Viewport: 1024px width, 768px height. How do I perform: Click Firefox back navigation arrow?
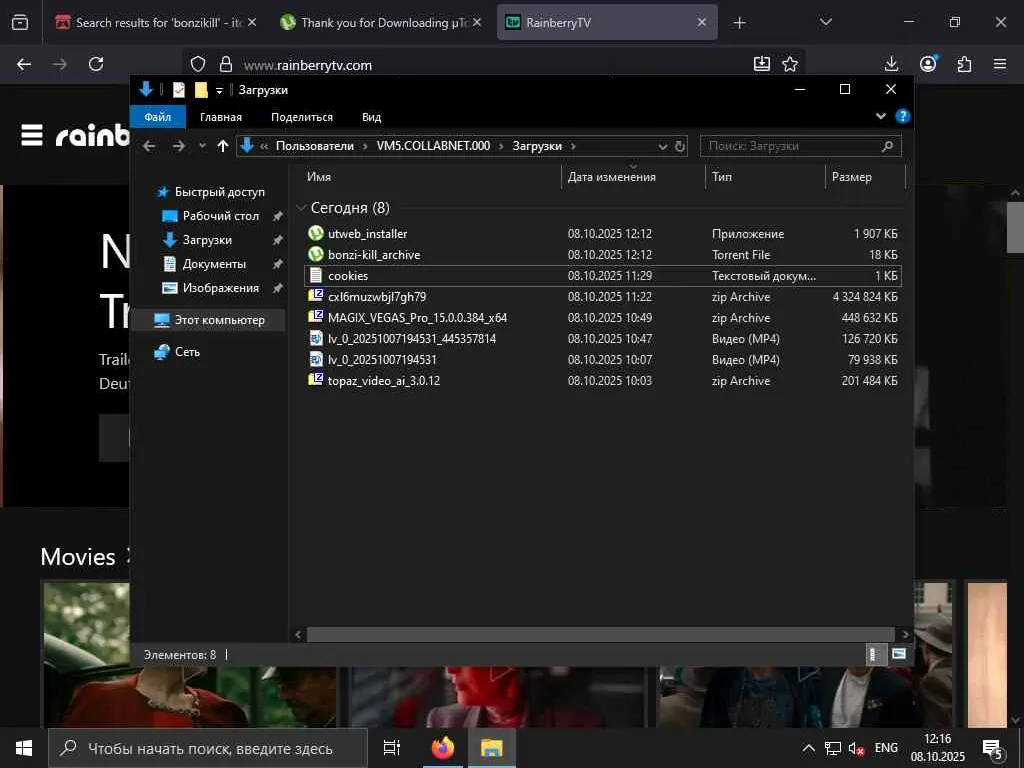pyautogui.click(x=24, y=64)
